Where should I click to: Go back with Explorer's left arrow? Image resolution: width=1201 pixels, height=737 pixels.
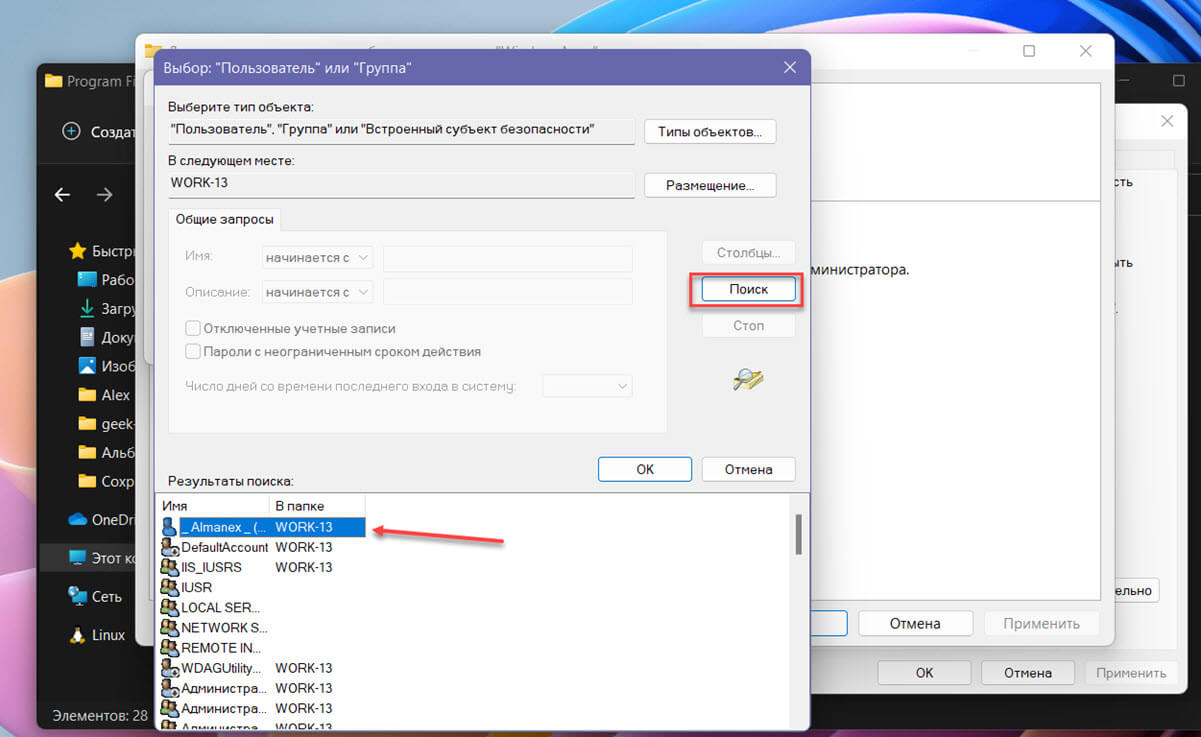62,195
